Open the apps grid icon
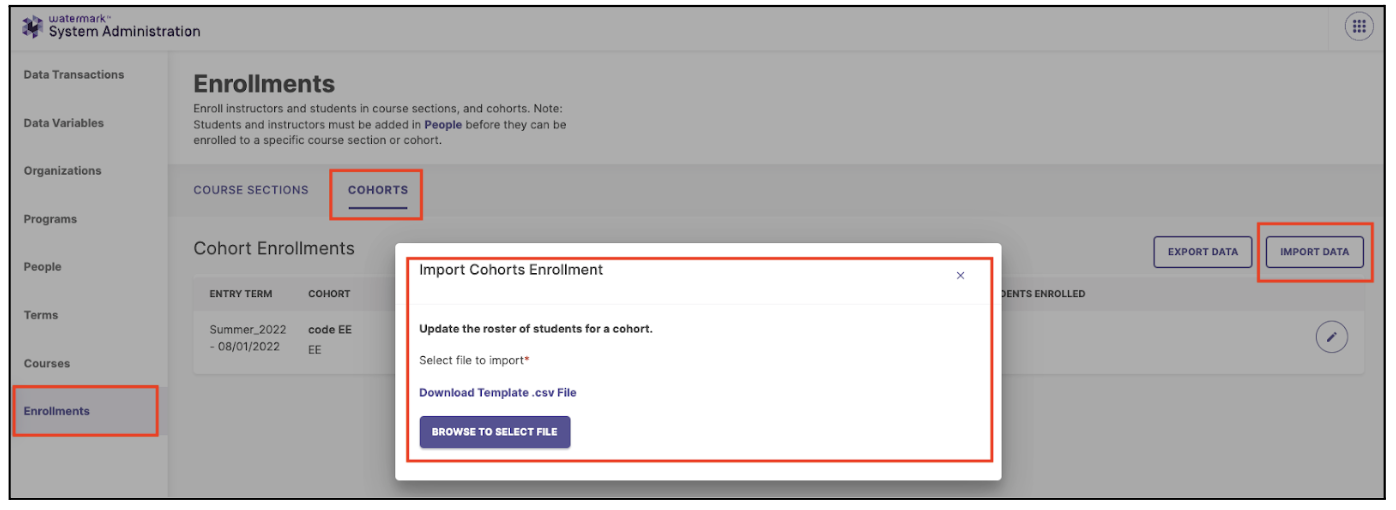The width and height of the screenshot is (1396, 510). pos(1359,28)
